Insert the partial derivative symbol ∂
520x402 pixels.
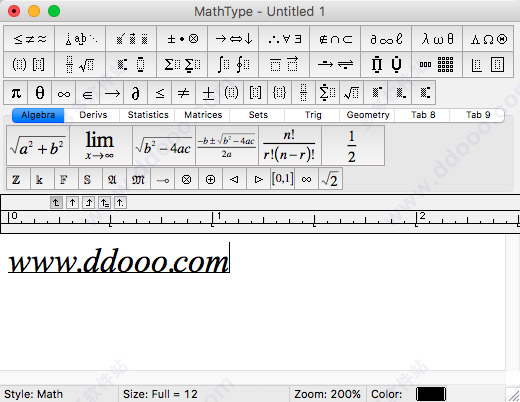135,93
